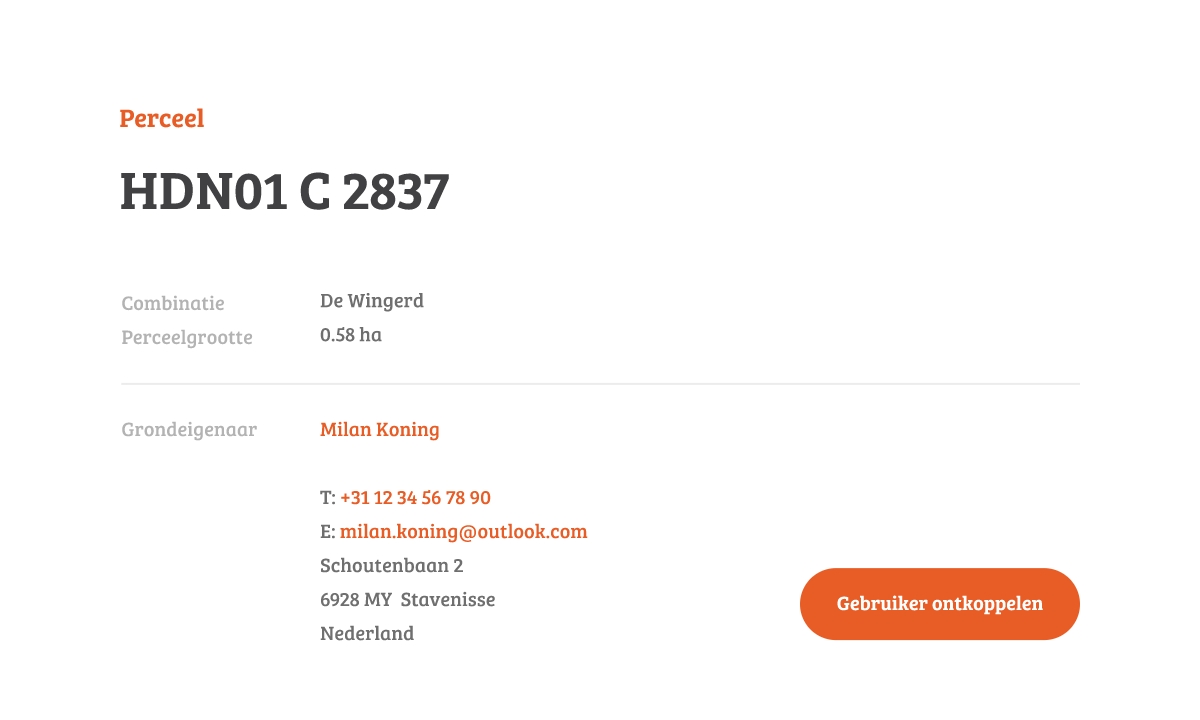The width and height of the screenshot is (1200, 720).
Task: Click the Nederland country text
Action: click(x=367, y=634)
